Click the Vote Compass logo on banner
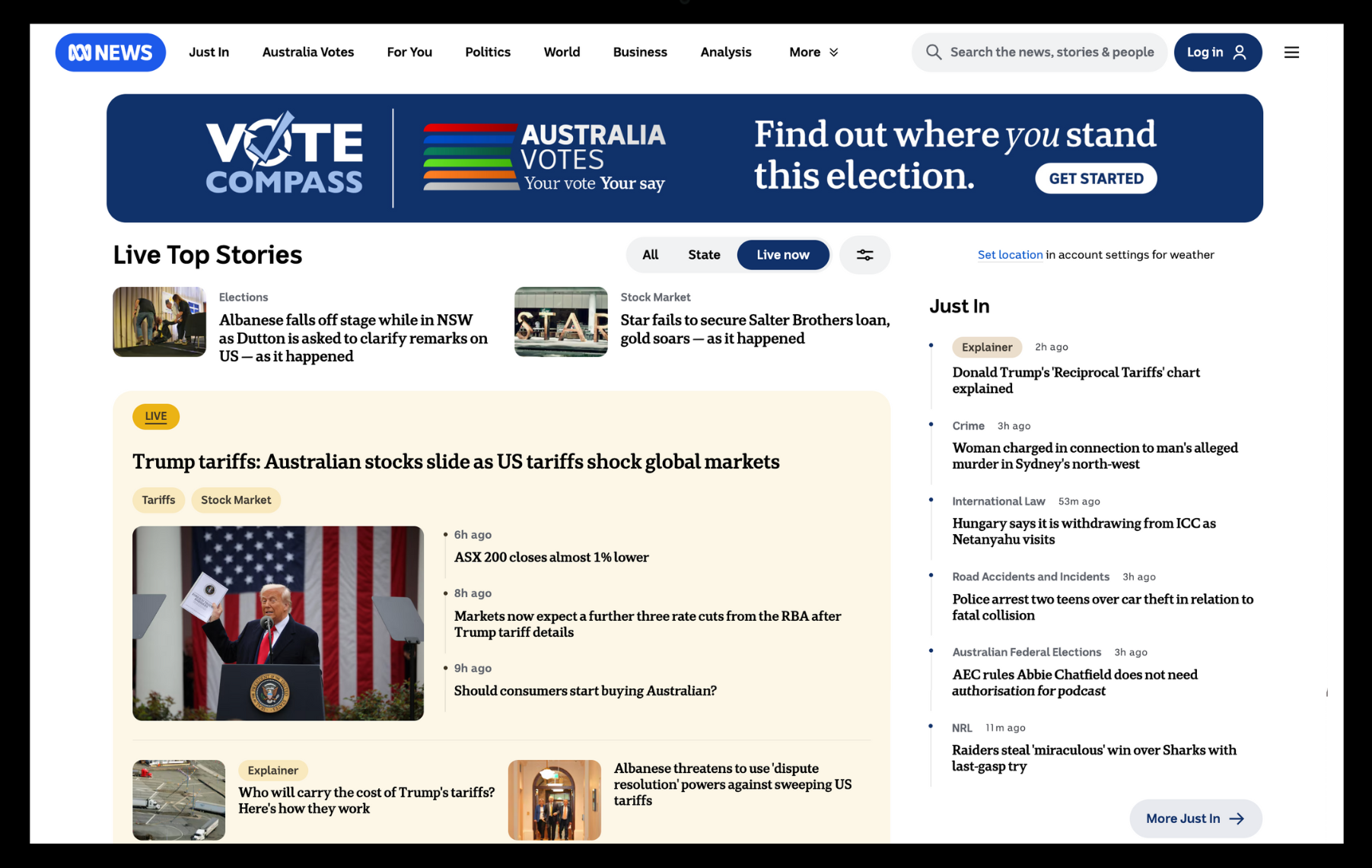This screenshot has height=868, width=1372. coord(285,154)
